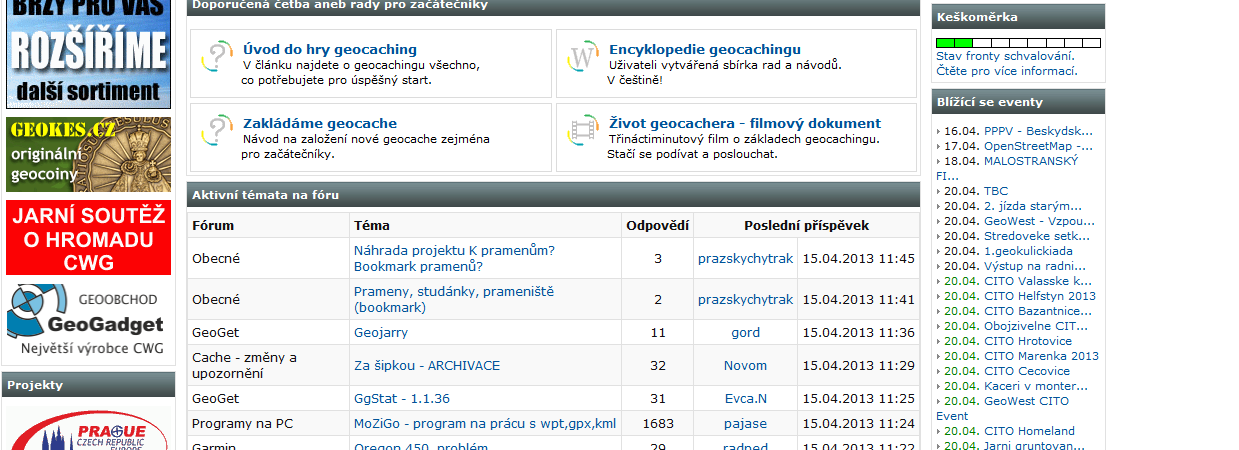Open prazskychytrak profile in the 11:45 row

point(745,258)
